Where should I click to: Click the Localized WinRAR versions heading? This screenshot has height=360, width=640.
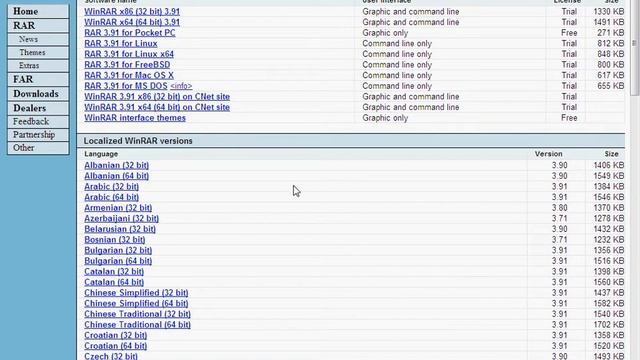pos(138,141)
